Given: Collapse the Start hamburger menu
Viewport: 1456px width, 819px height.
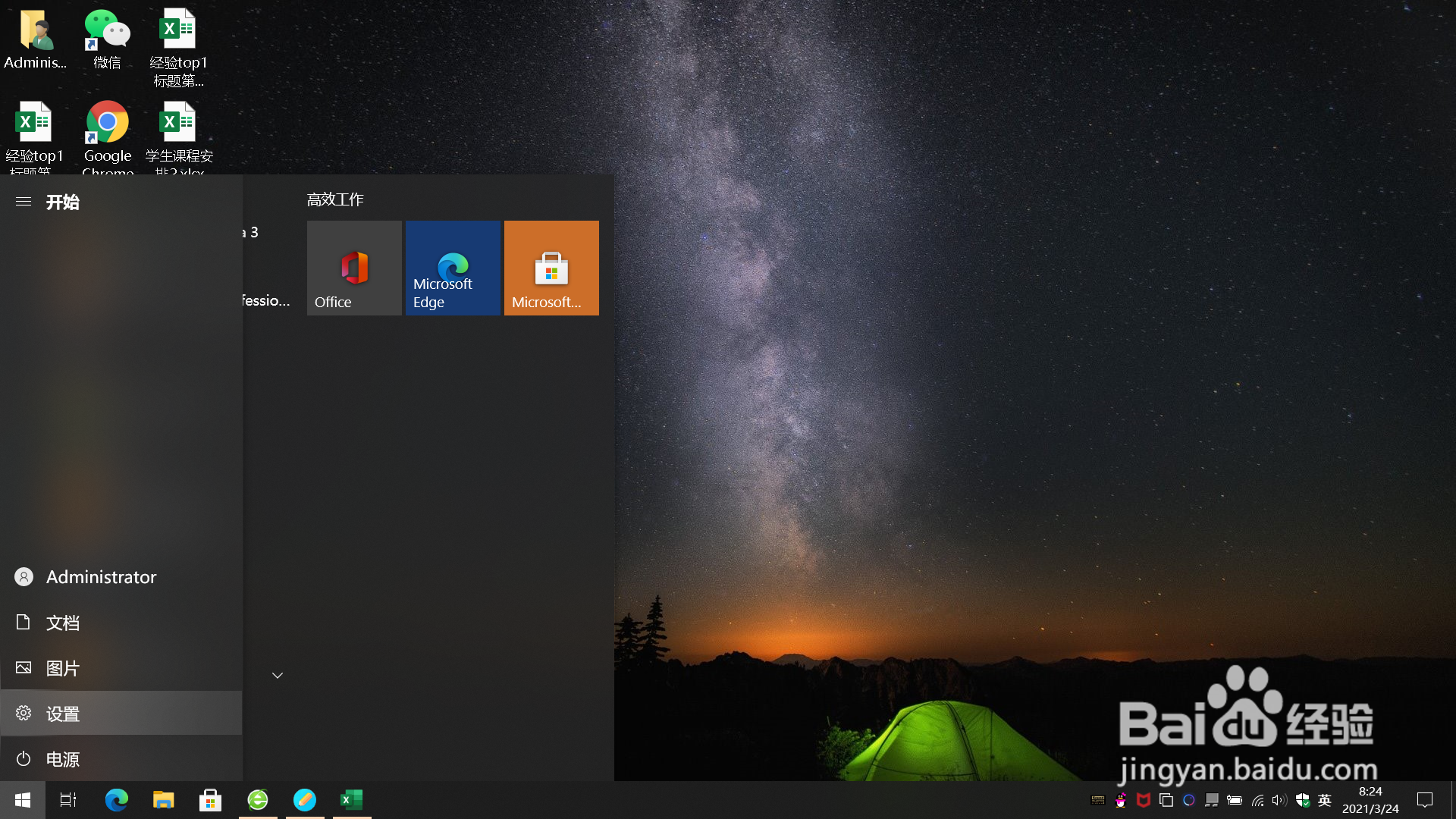Looking at the screenshot, I should click(x=24, y=202).
